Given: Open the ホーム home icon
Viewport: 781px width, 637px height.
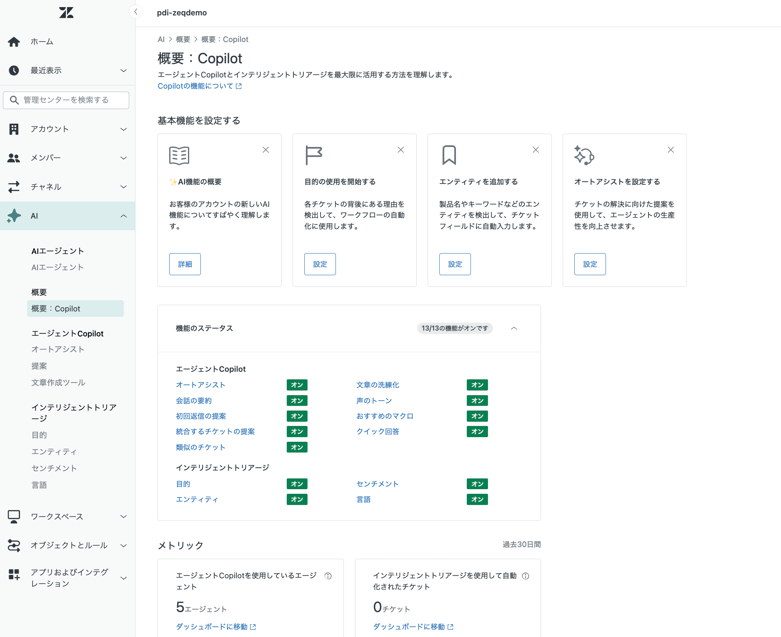Looking at the screenshot, I should click(x=14, y=42).
